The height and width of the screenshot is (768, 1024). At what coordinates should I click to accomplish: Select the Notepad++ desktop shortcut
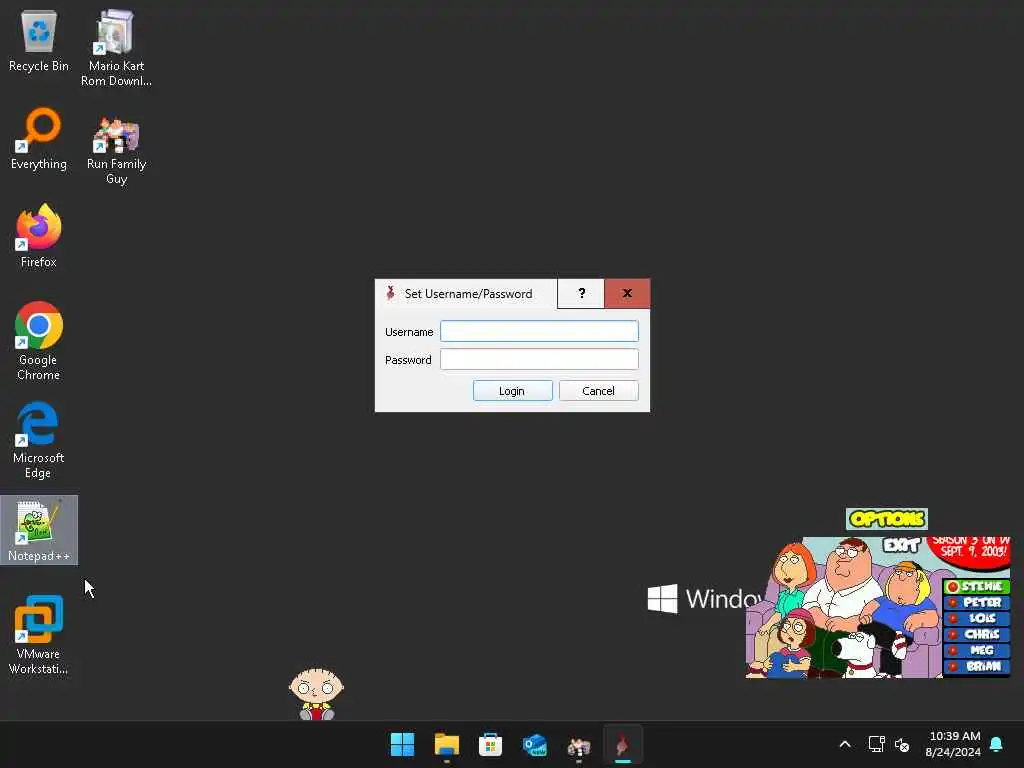39,530
